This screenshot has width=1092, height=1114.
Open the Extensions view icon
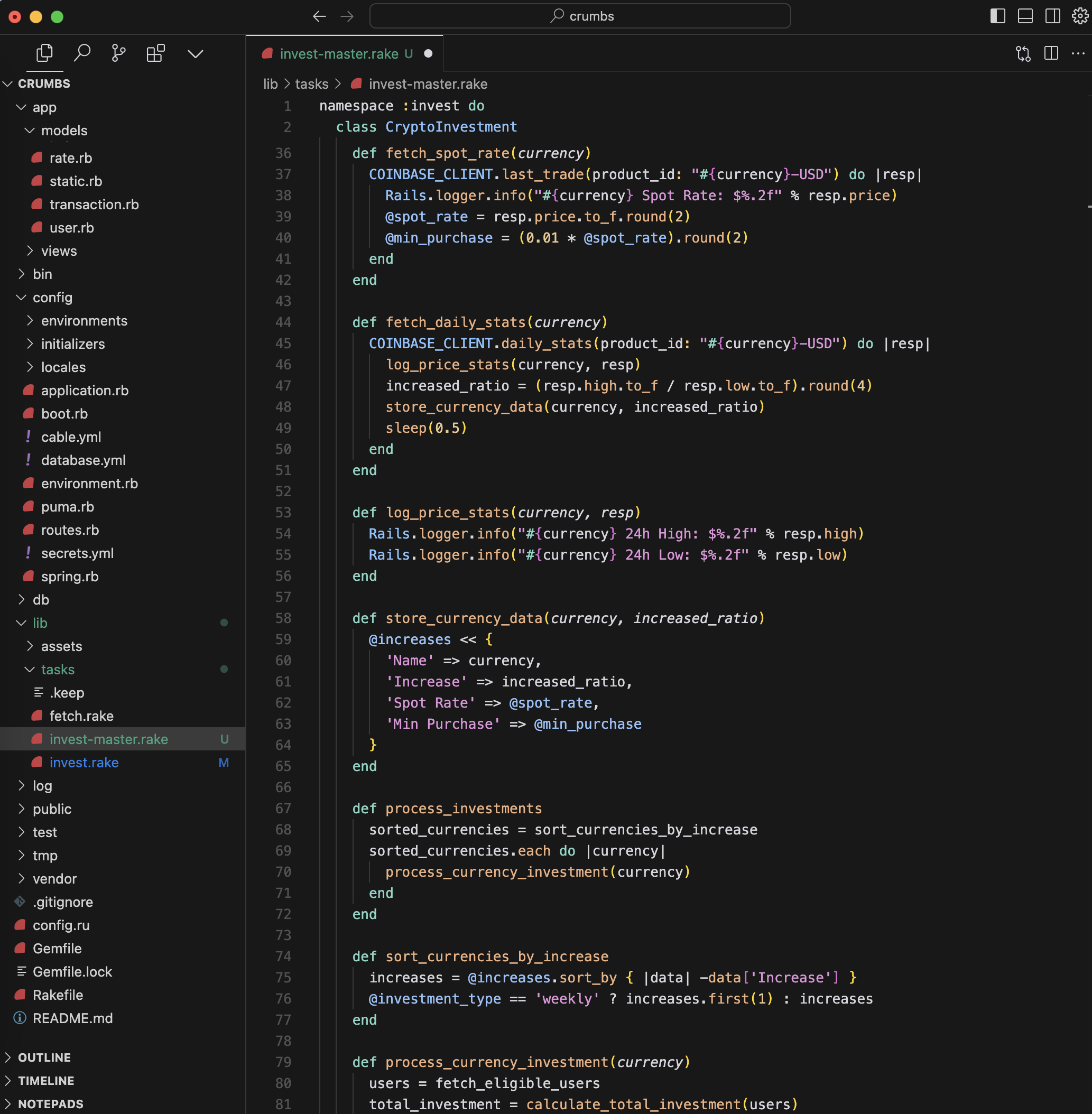pos(155,53)
